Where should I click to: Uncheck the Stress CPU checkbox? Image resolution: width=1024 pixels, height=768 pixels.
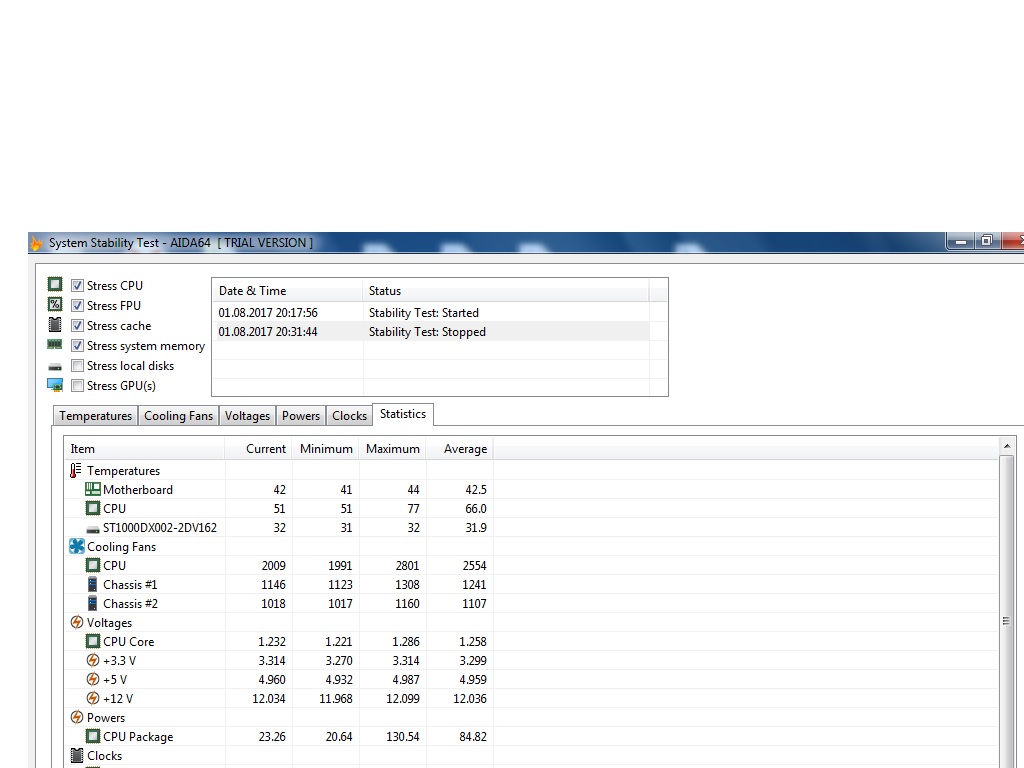[x=77, y=286]
